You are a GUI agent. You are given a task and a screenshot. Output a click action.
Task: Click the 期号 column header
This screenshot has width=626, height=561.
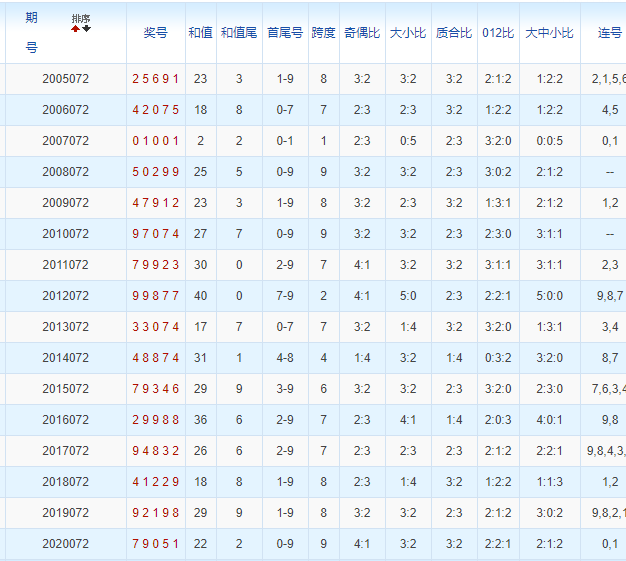click(32, 32)
